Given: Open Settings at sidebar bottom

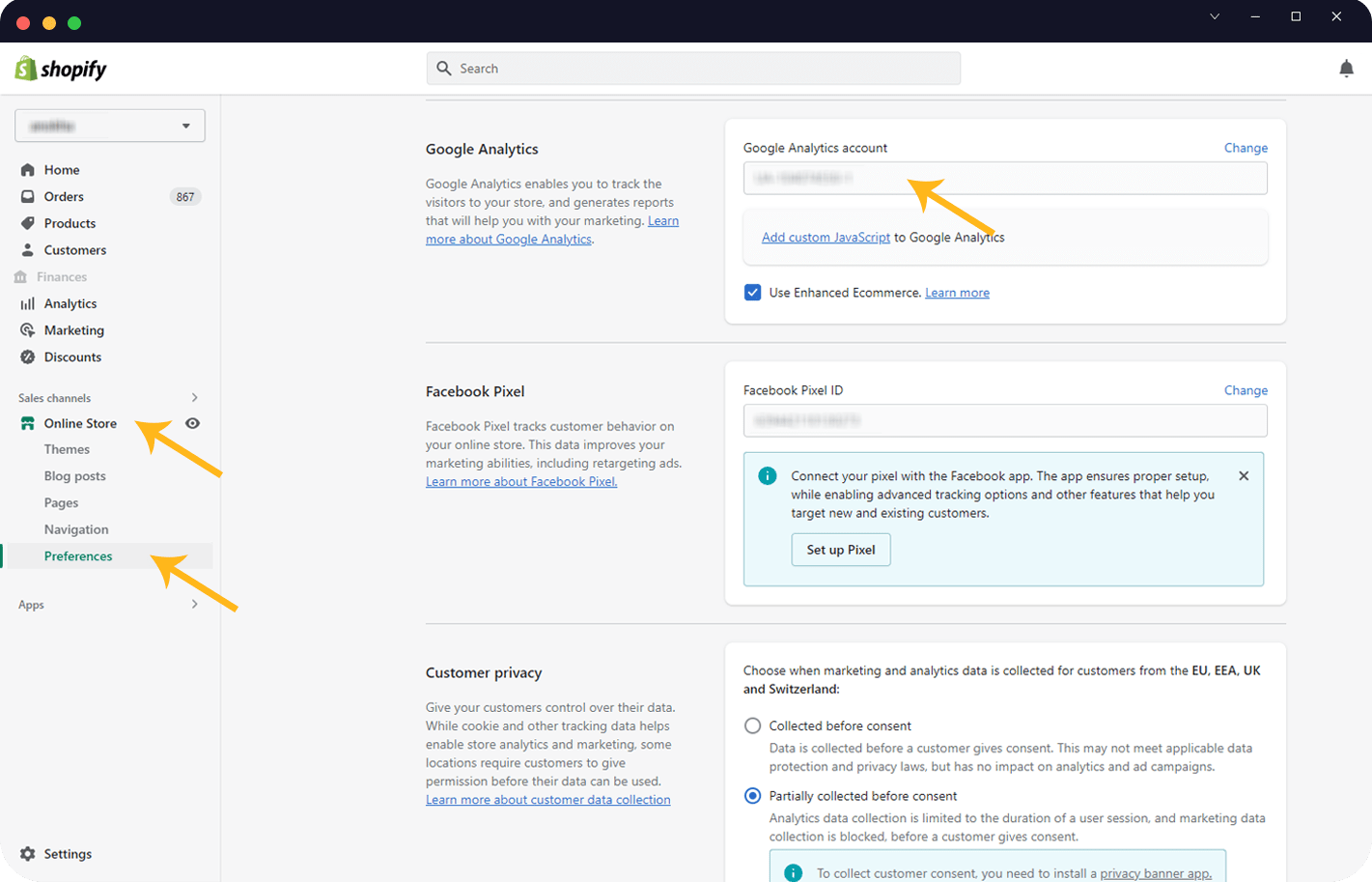Looking at the screenshot, I should tap(68, 854).
